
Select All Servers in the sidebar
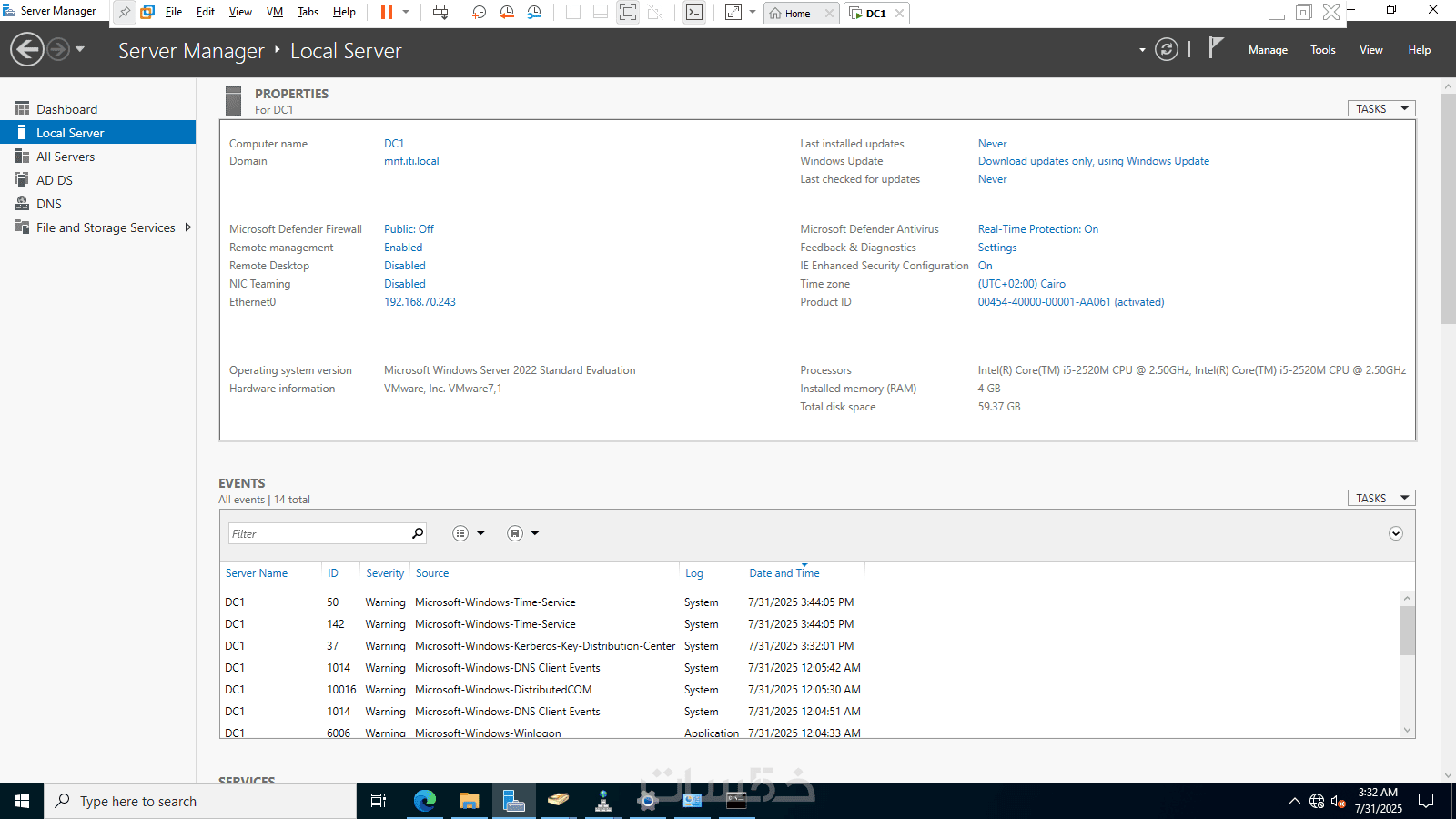98,157
